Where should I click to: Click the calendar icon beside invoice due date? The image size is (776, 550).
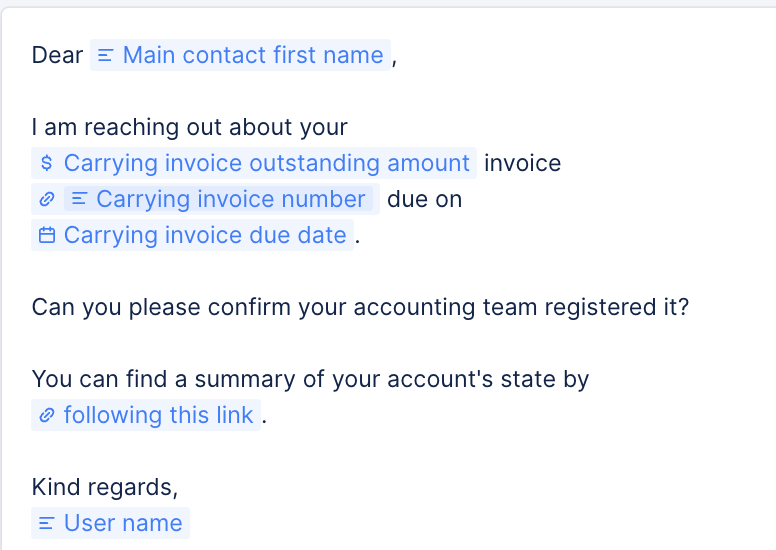[46, 236]
